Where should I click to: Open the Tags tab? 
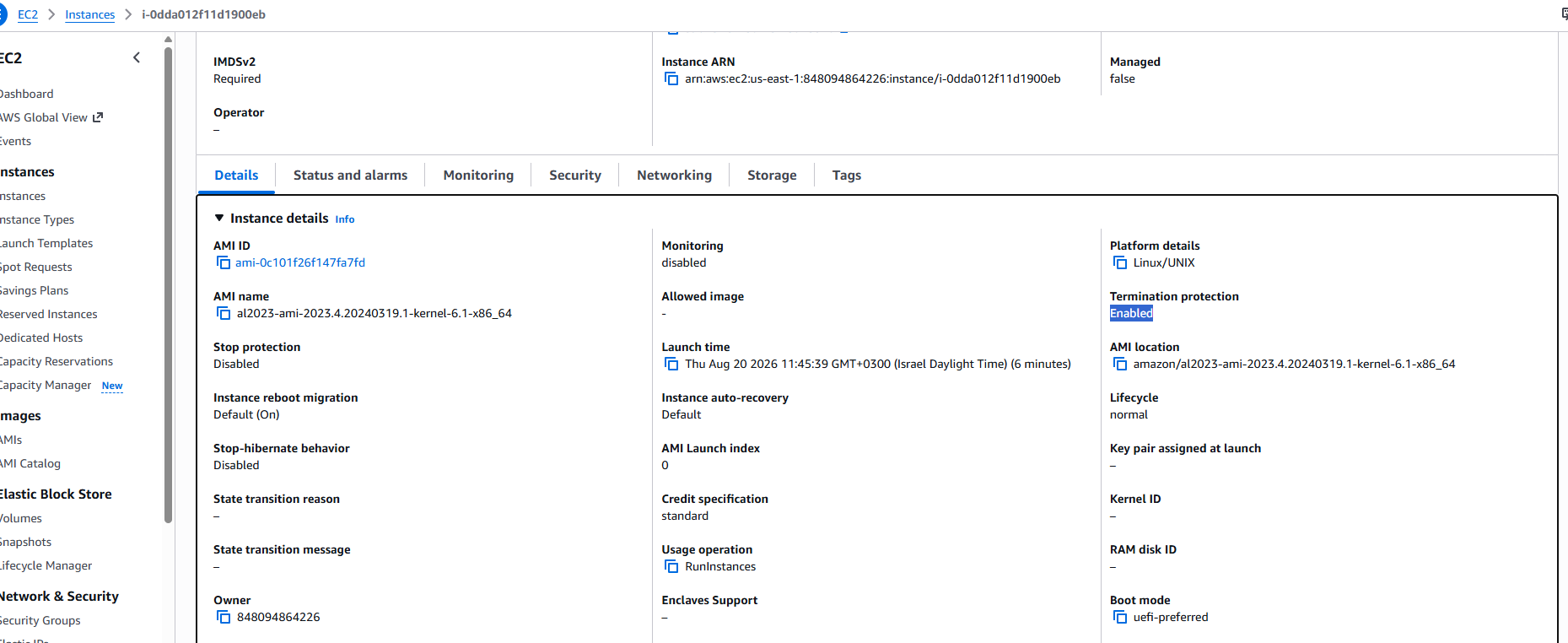[847, 175]
